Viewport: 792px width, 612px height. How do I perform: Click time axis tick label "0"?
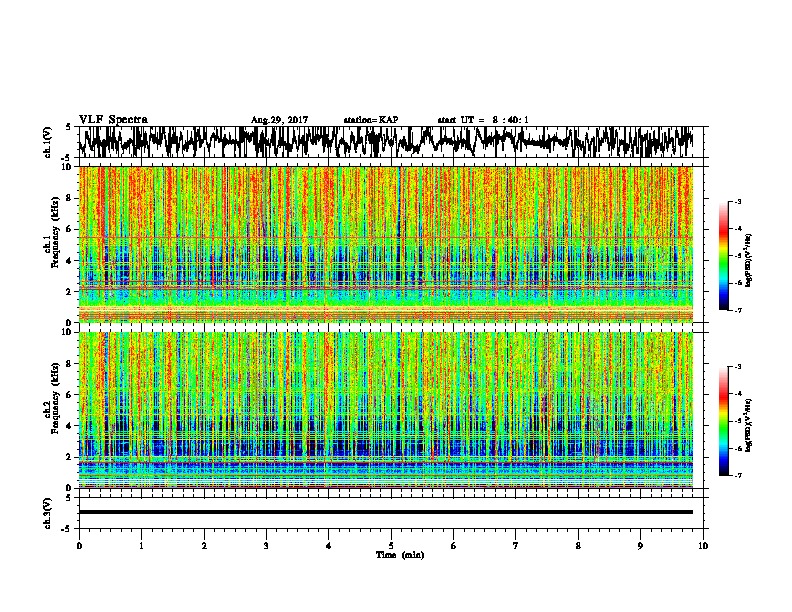tap(79, 546)
